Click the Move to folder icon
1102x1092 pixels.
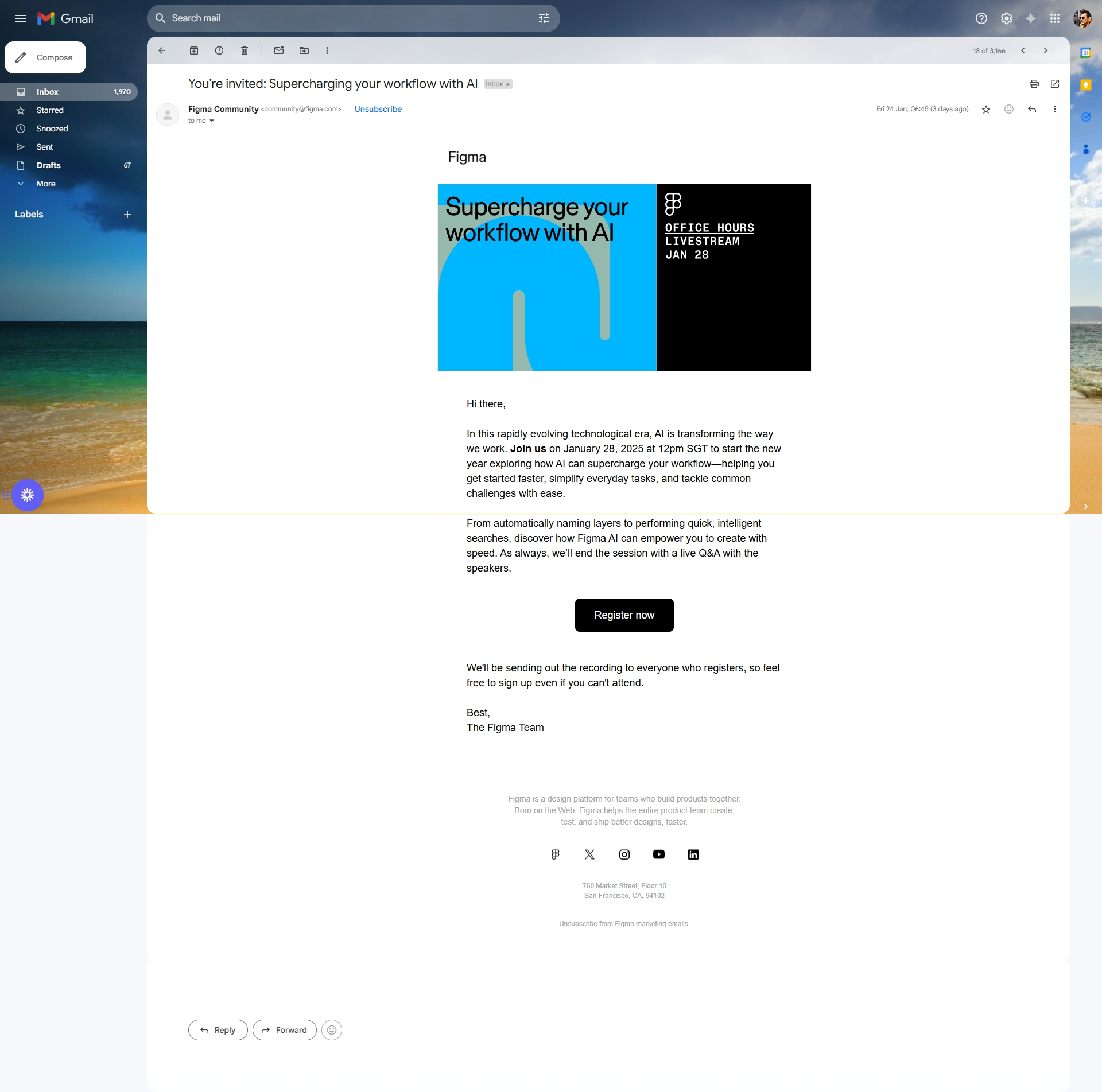tap(304, 50)
